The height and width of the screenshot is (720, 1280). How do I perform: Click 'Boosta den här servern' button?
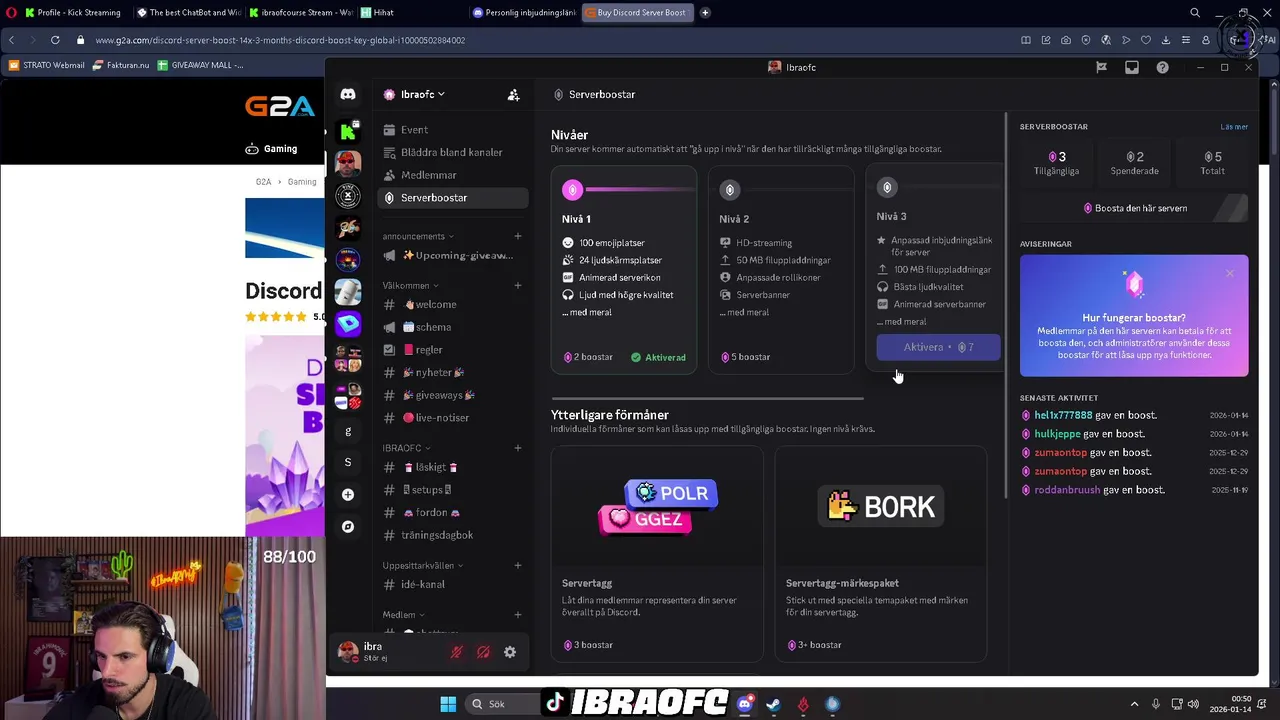[x=1134, y=208]
